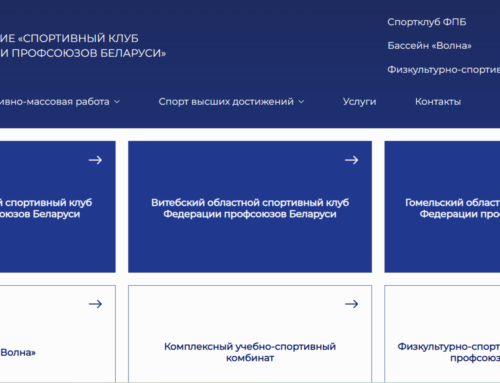
Task: Click the arrow on the «Волна» card
Action: tap(95, 304)
